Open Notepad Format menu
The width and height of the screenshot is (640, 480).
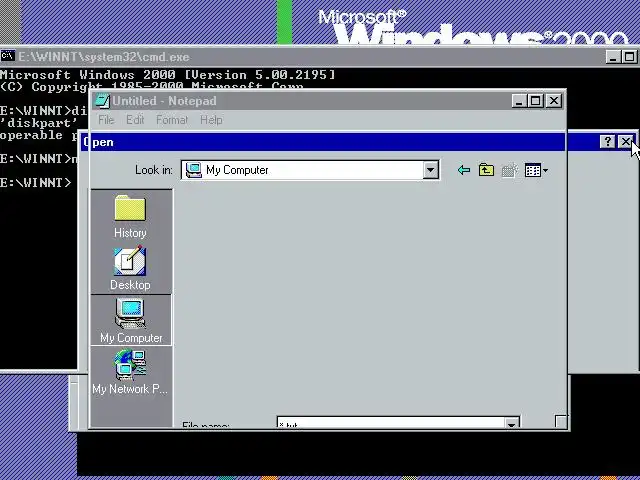(172, 120)
